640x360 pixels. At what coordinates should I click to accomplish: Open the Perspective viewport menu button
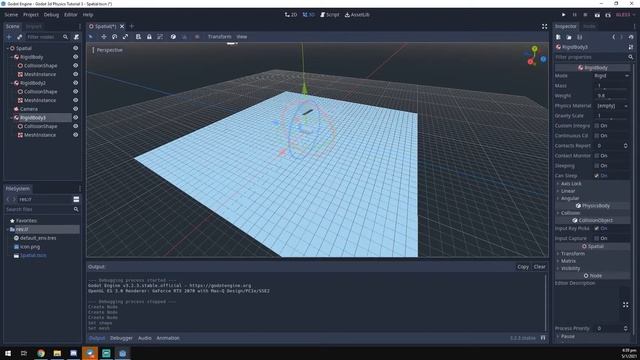[x=108, y=50]
